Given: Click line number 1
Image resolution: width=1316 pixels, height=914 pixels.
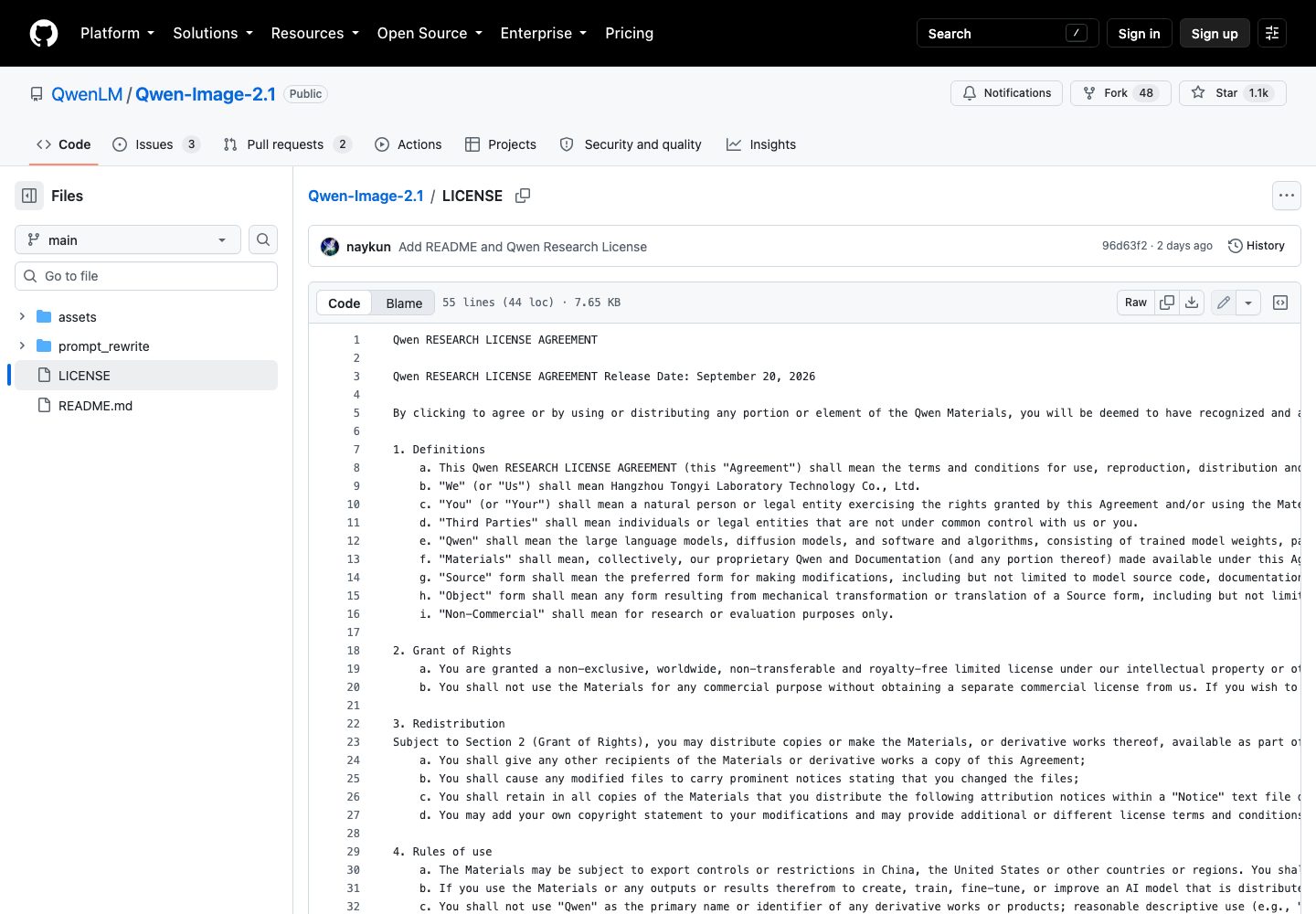Looking at the screenshot, I should pyautogui.click(x=356, y=340).
